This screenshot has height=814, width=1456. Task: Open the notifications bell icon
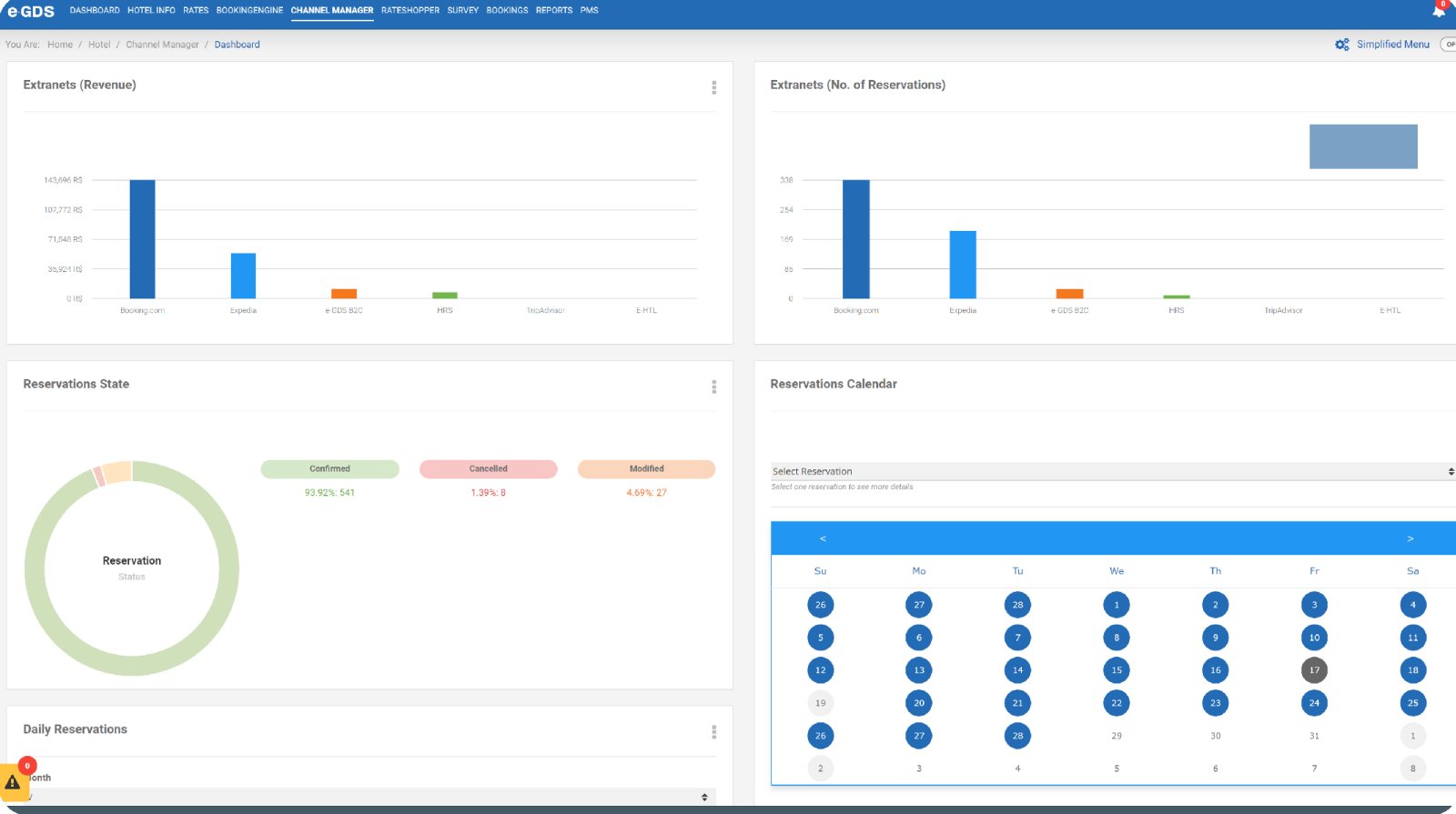coord(1439,11)
